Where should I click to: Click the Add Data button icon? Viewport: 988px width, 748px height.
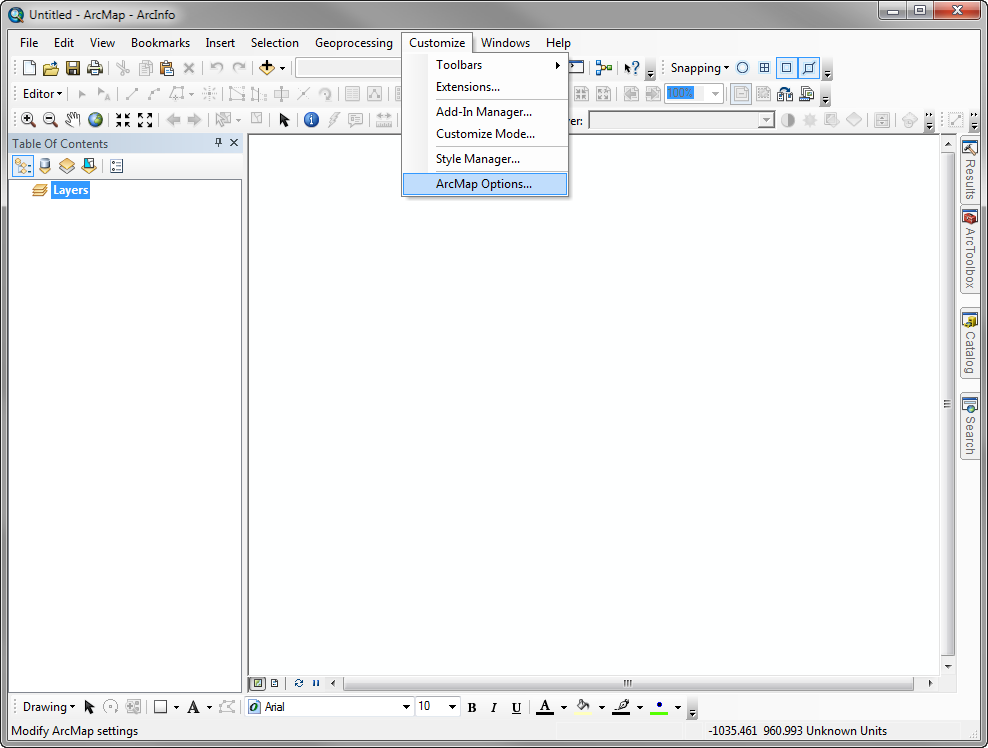266,68
